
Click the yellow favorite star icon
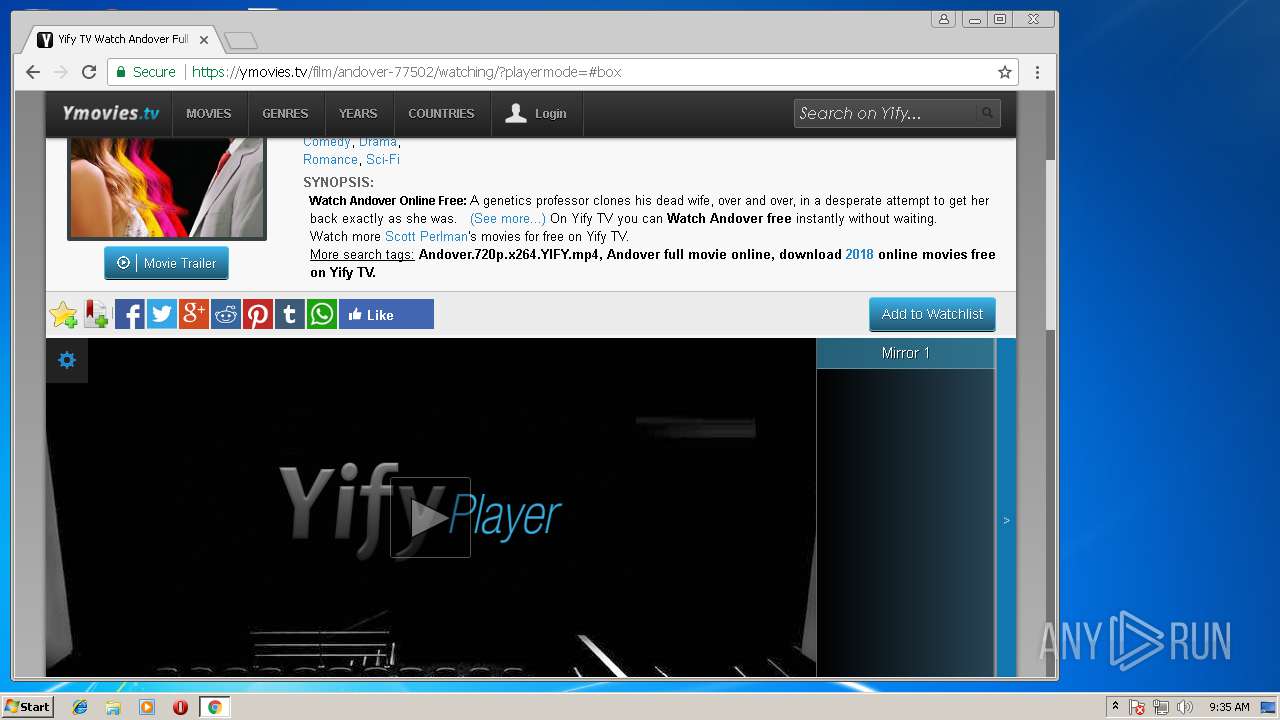tap(64, 314)
